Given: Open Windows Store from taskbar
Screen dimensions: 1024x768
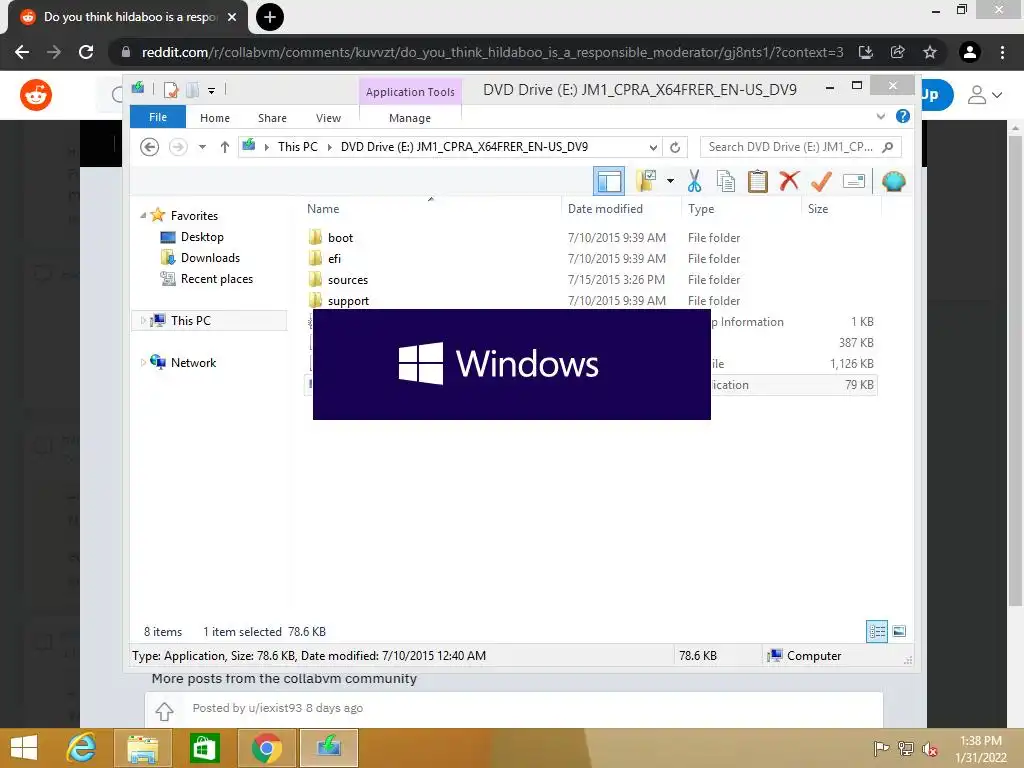Looking at the screenshot, I should (x=204, y=748).
